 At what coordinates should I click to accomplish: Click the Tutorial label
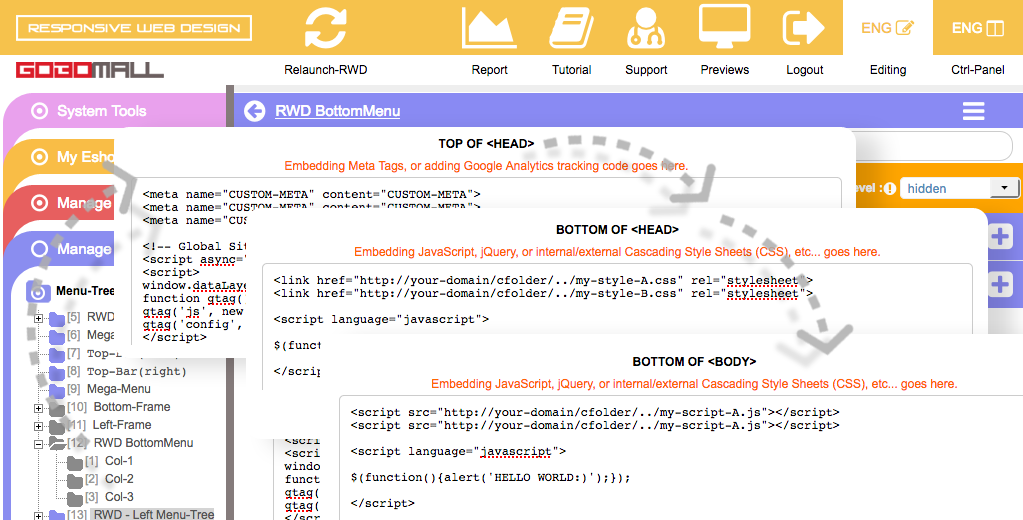572,70
